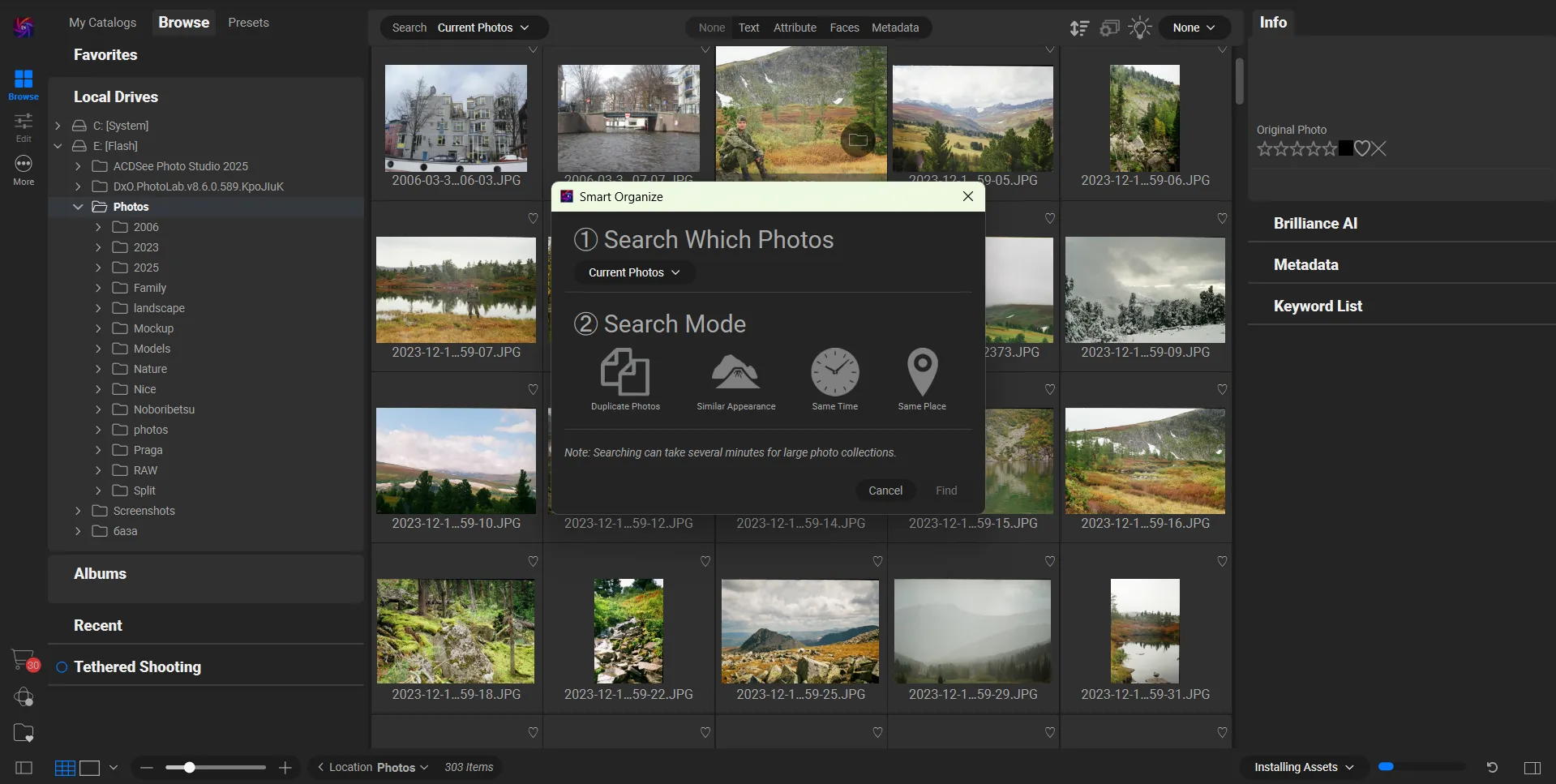Select Same Place search mode
This screenshot has width=1556, height=784.
[922, 379]
